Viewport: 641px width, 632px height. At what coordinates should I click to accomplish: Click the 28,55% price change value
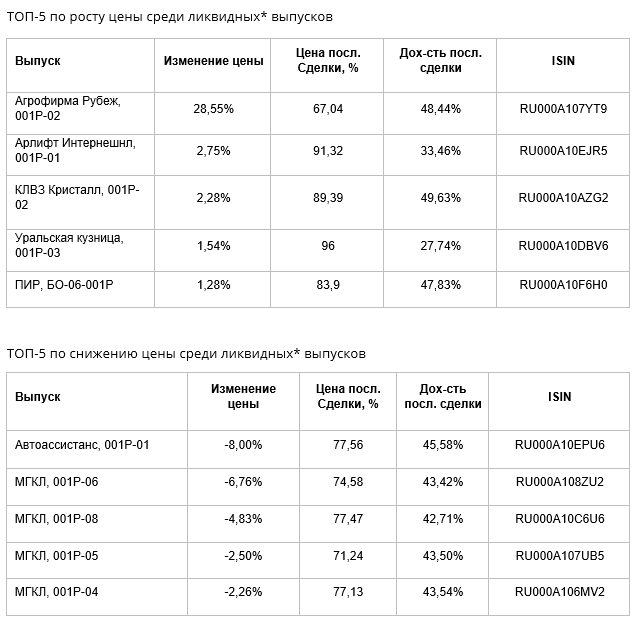click(x=213, y=109)
